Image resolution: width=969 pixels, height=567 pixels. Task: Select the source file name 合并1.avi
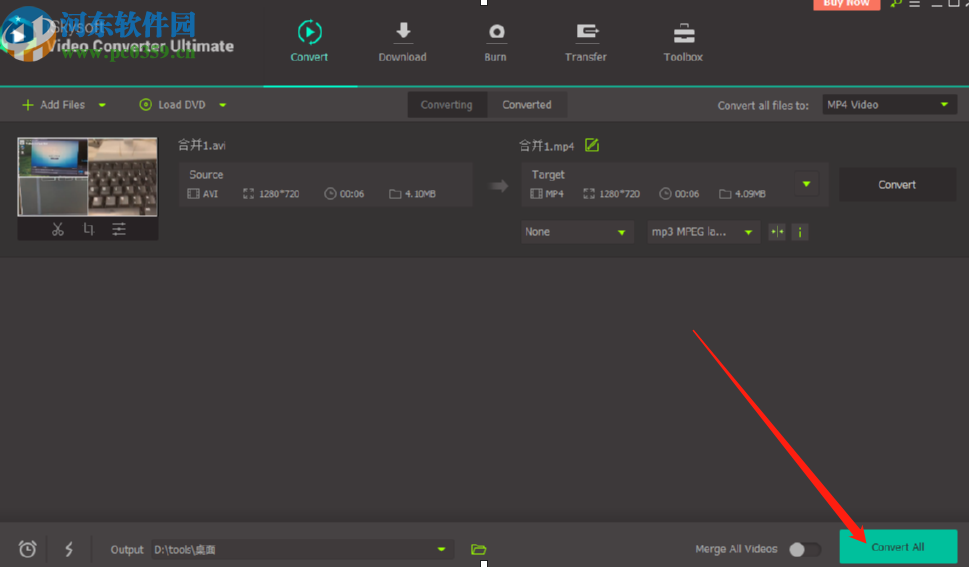point(202,145)
